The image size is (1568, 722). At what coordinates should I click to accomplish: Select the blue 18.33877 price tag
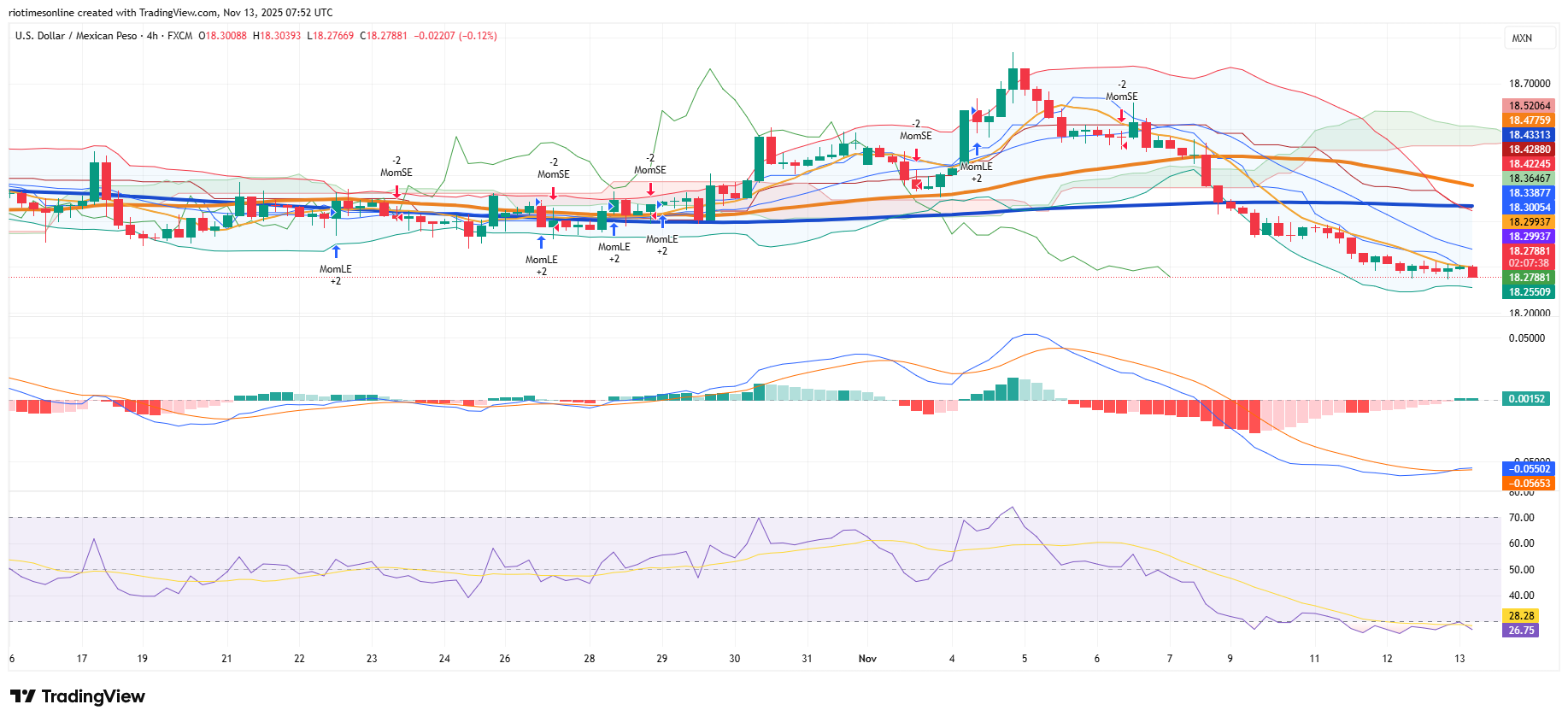click(1530, 193)
